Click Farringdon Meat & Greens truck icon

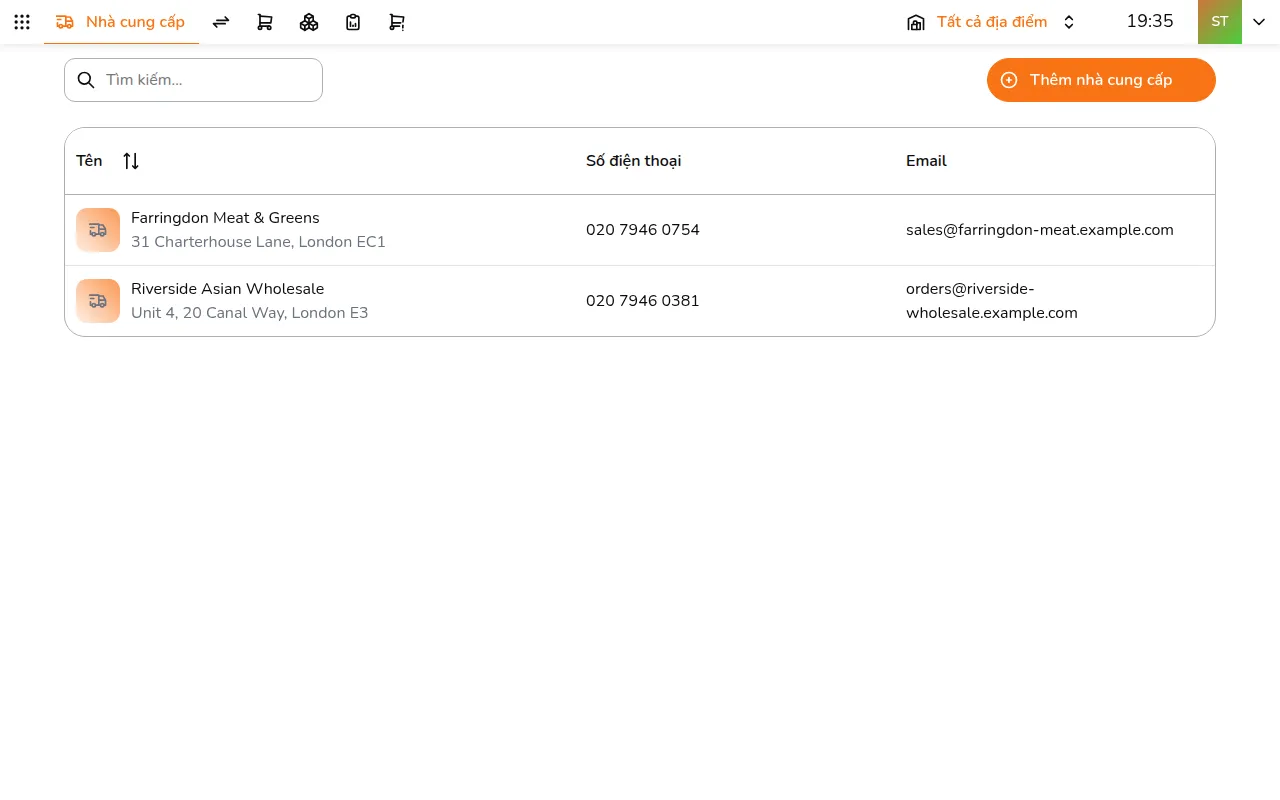98,230
